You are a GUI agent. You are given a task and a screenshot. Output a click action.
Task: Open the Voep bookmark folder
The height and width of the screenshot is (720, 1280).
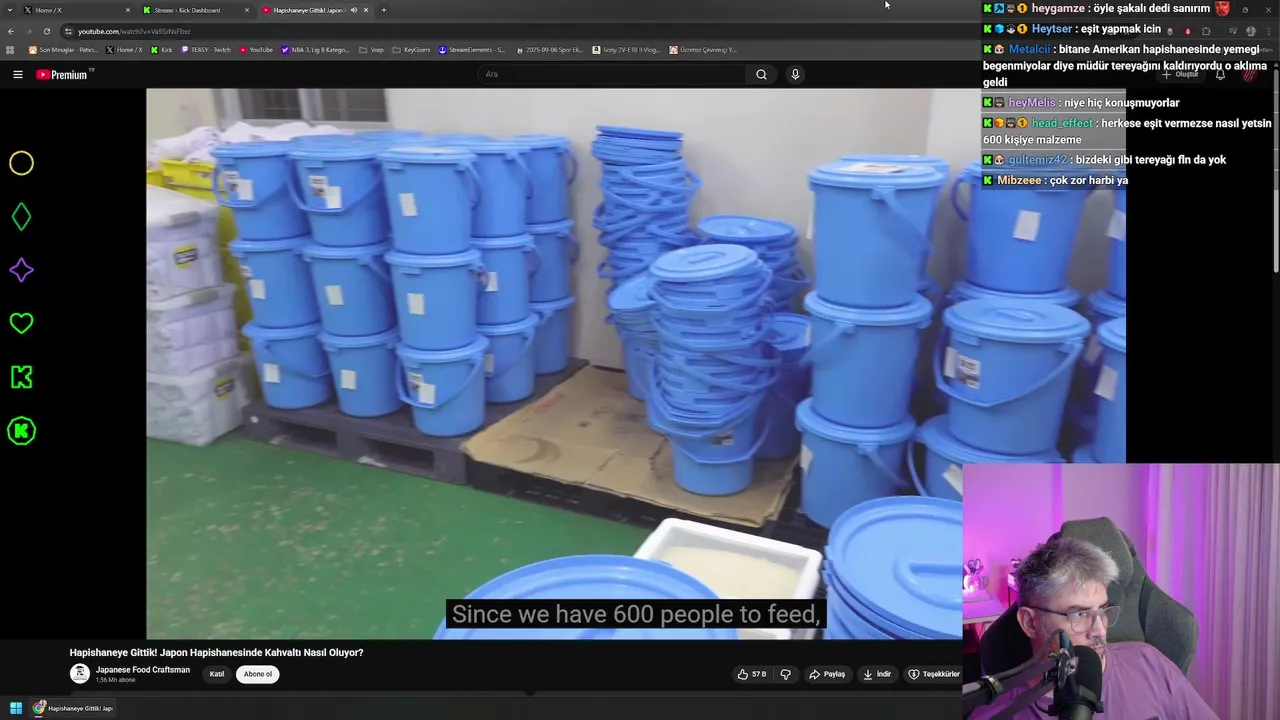371,49
